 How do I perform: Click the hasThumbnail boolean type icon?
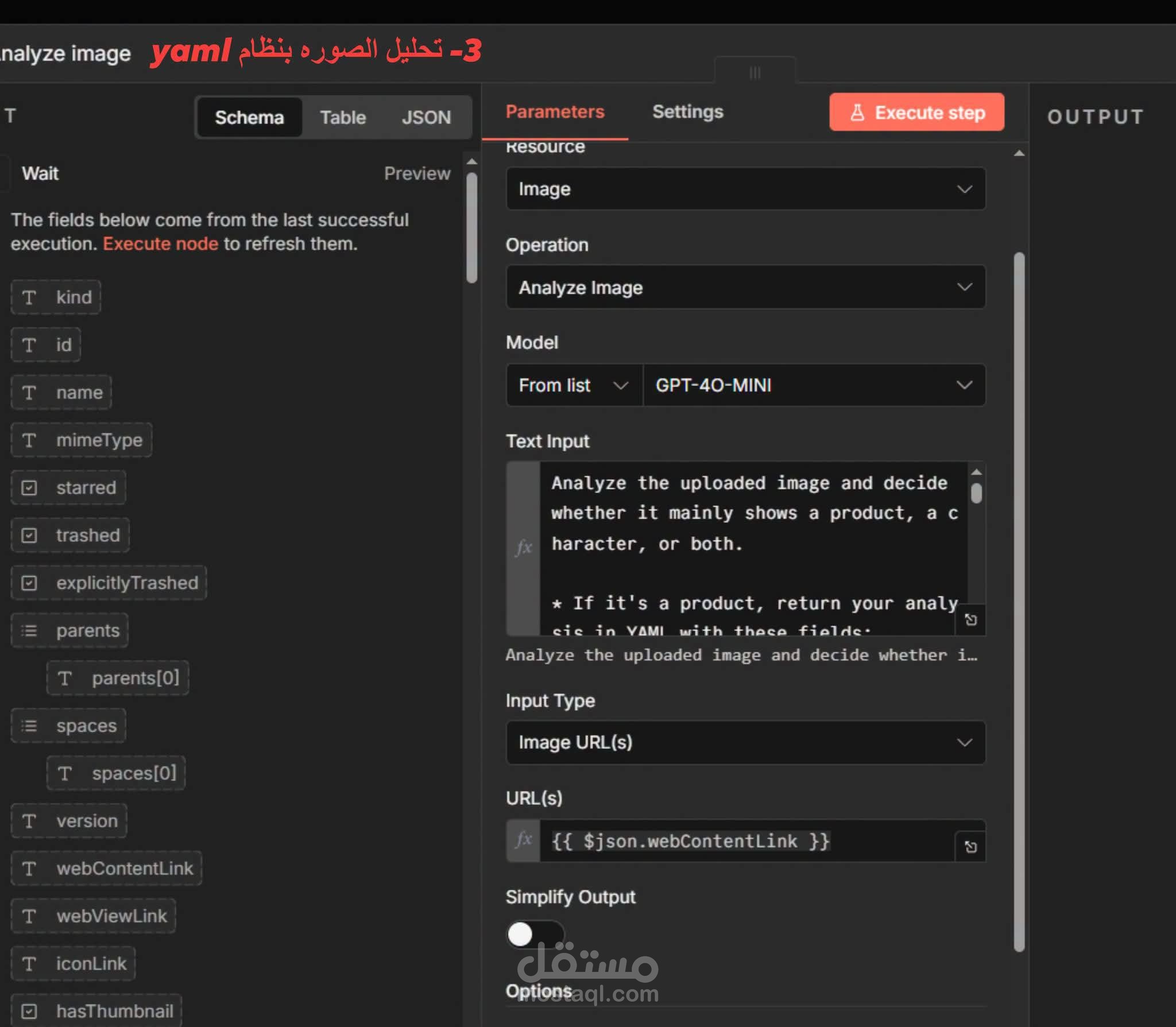click(x=29, y=1012)
